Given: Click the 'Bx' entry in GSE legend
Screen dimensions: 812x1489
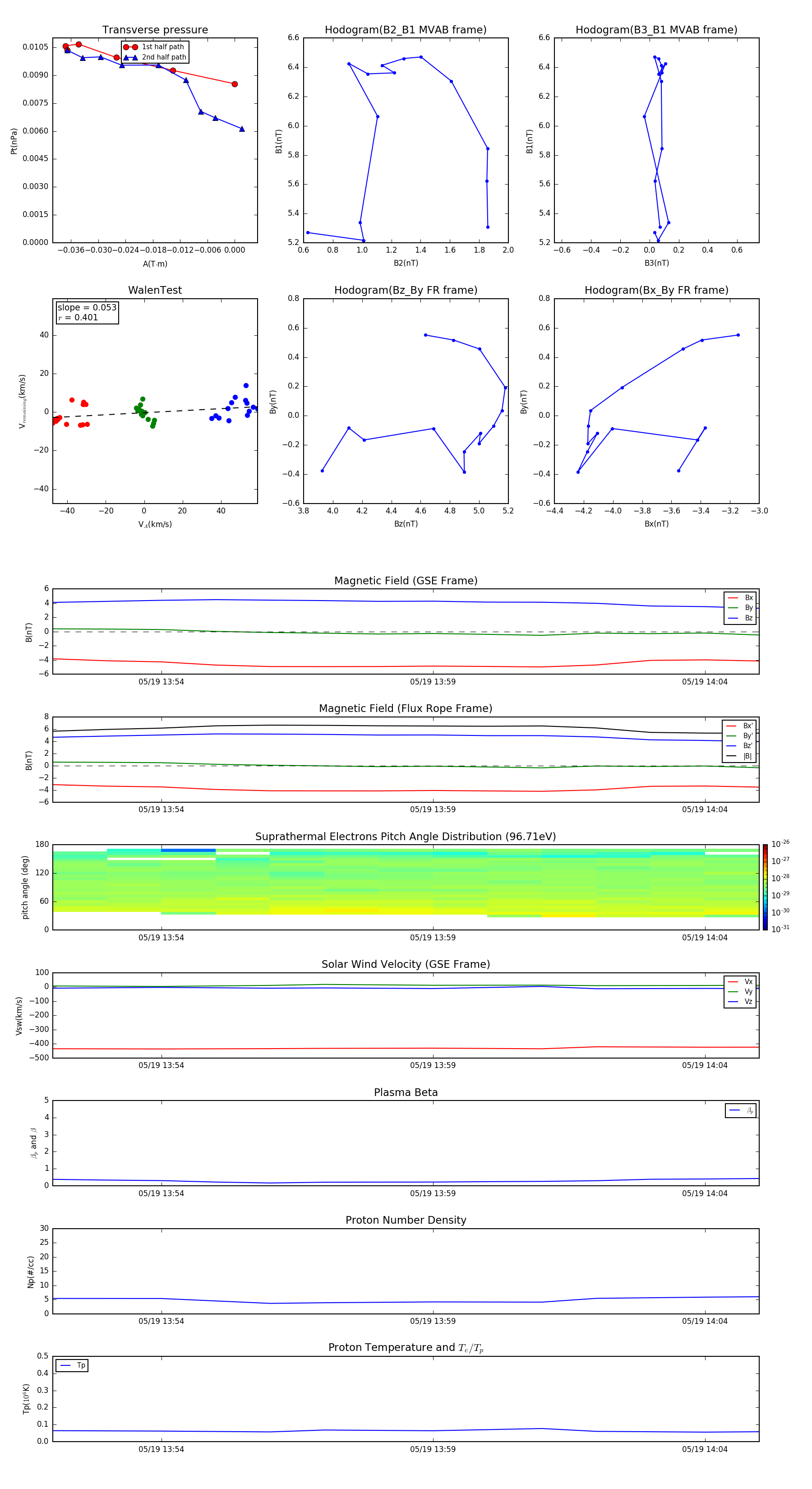Looking at the screenshot, I should point(740,598).
